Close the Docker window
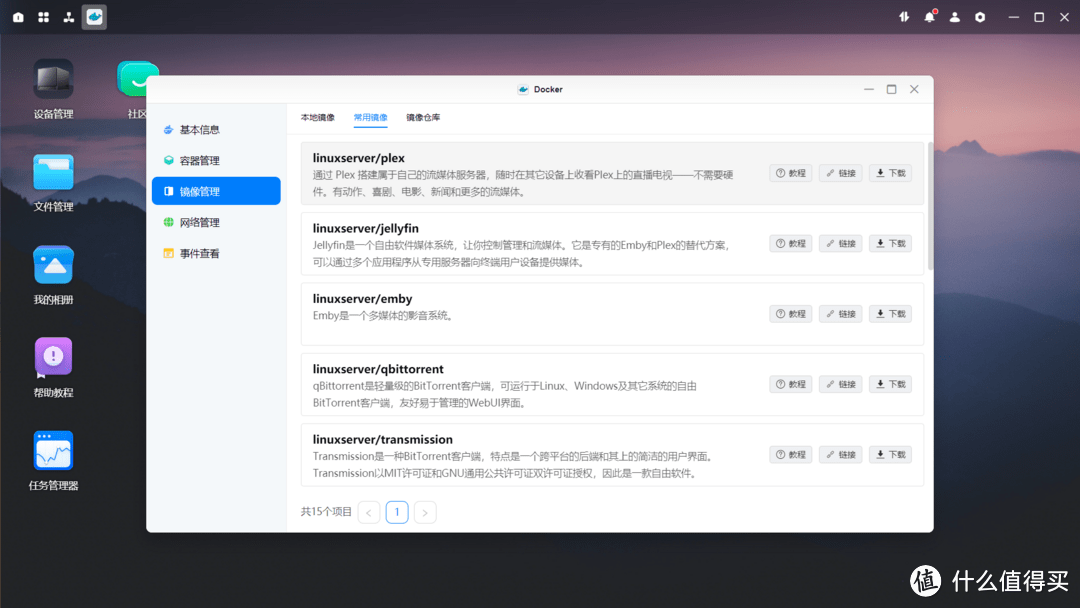This screenshot has height=608, width=1080. 914,90
